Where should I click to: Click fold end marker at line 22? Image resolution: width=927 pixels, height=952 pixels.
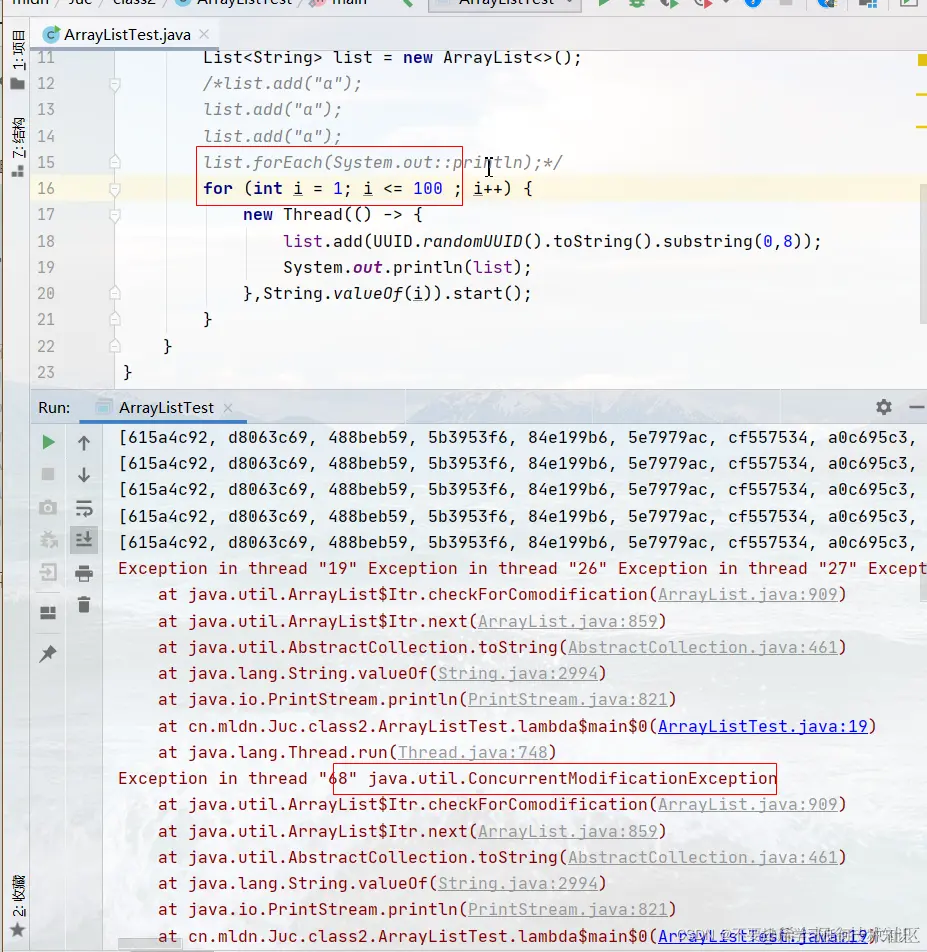115,346
